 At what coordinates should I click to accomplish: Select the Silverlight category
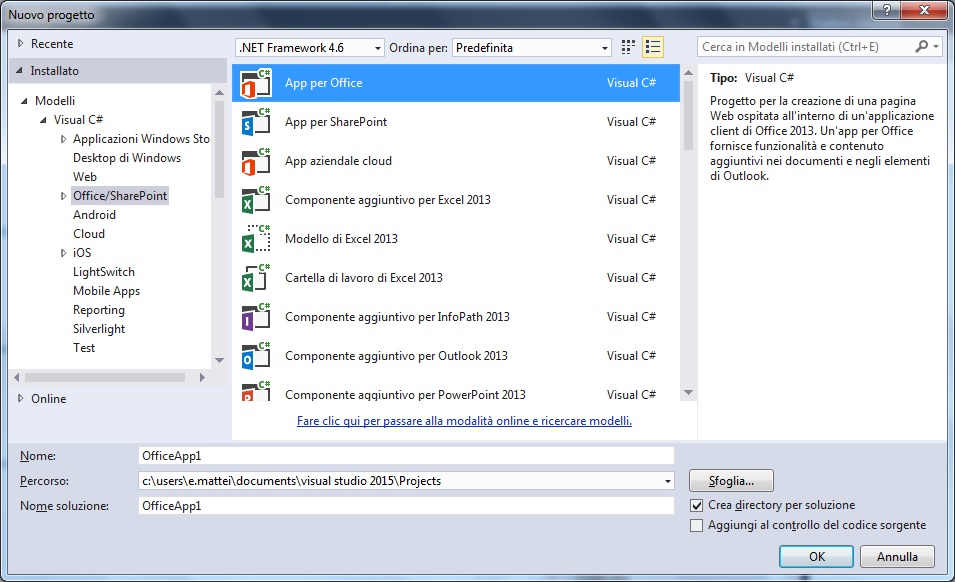pos(99,329)
